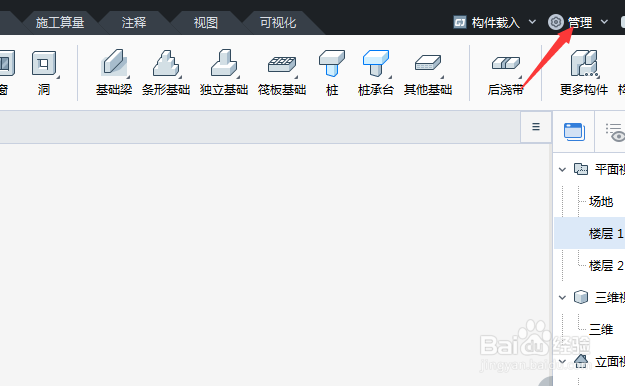Click the 管理 gear icon

click(556, 22)
